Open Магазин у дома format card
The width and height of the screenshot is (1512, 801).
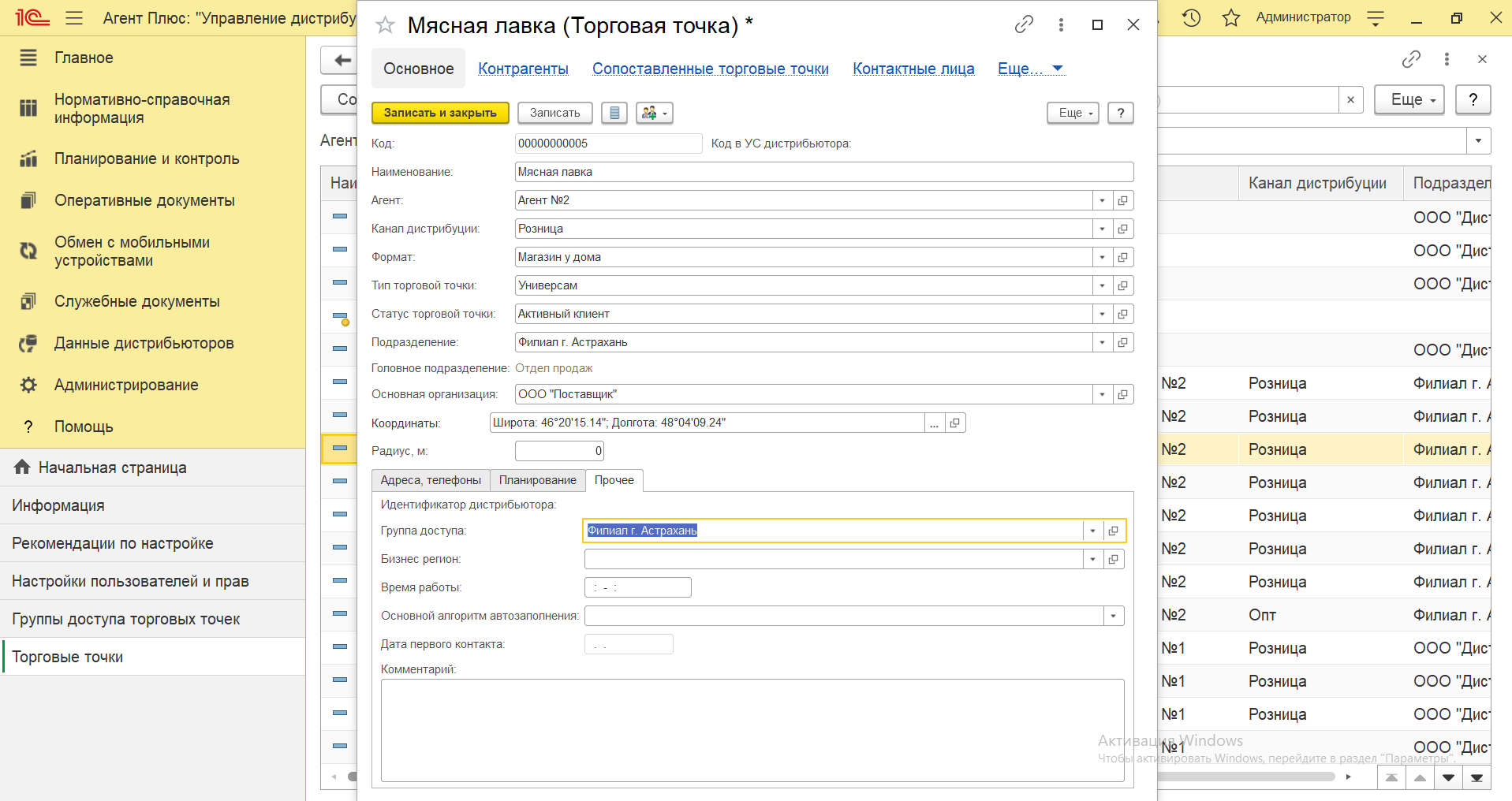(1123, 257)
